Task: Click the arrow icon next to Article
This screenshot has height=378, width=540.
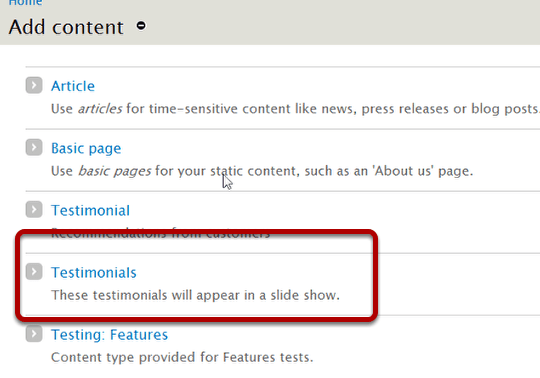Action: pyautogui.click(x=34, y=85)
